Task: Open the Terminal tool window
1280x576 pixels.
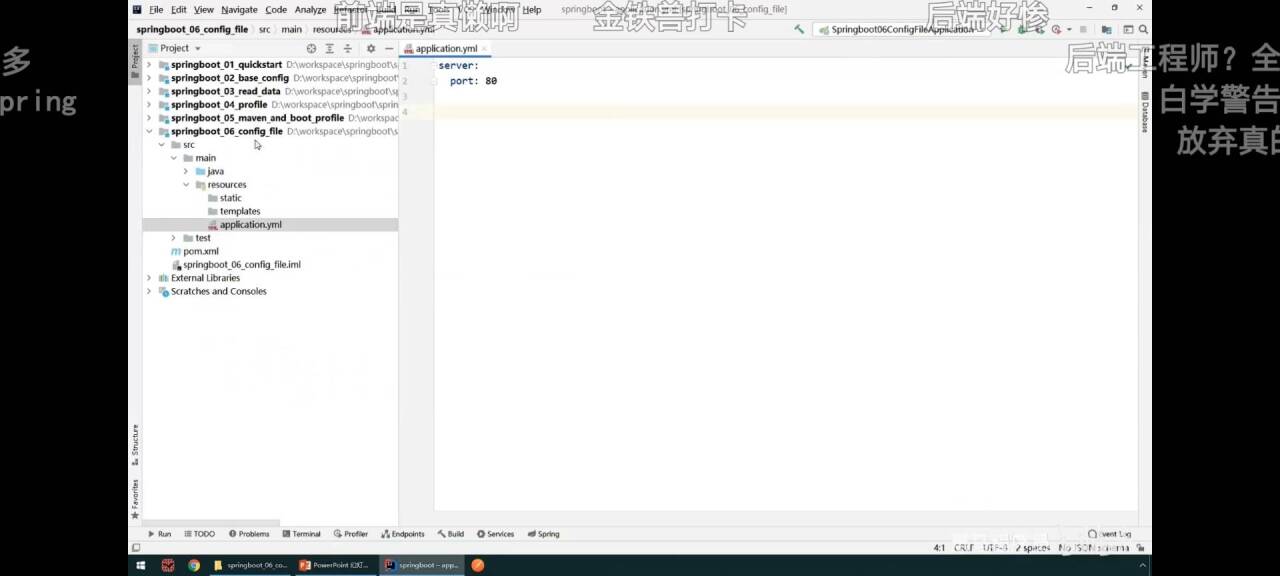Action: (302, 534)
